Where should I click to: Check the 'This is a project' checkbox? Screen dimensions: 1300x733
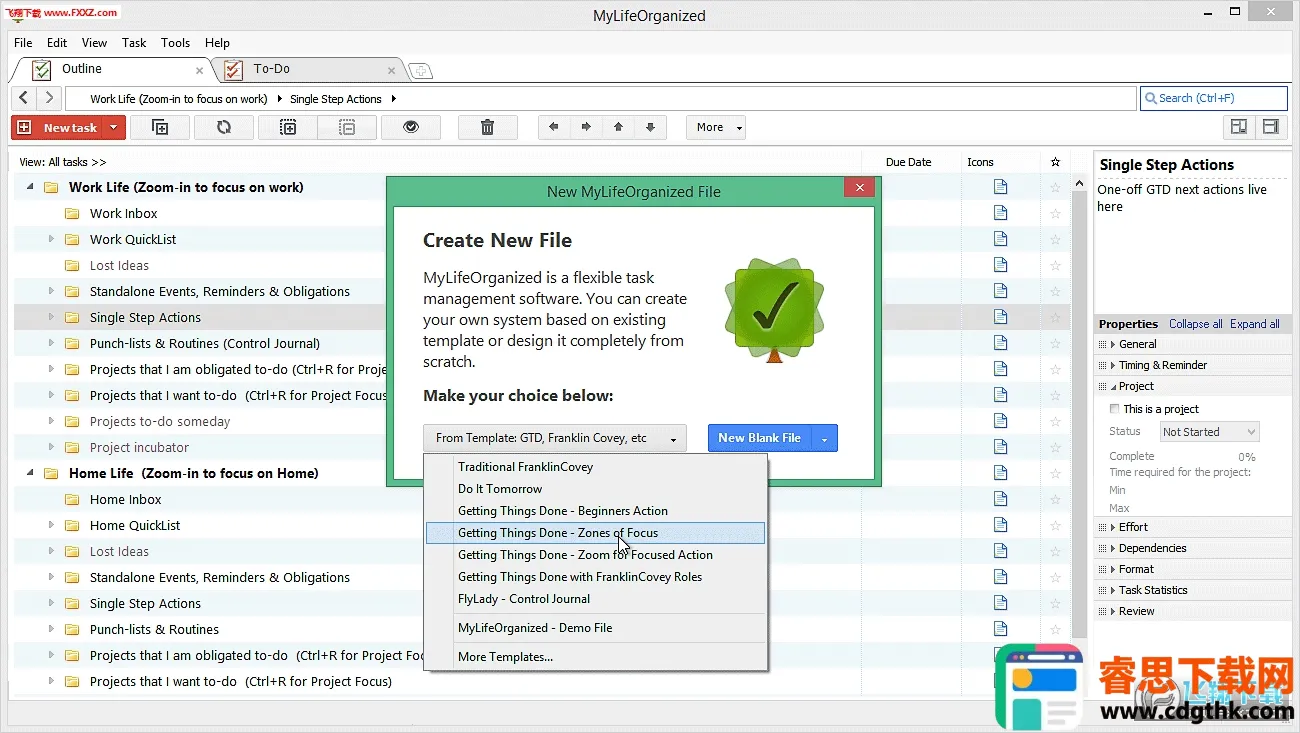tap(1115, 409)
